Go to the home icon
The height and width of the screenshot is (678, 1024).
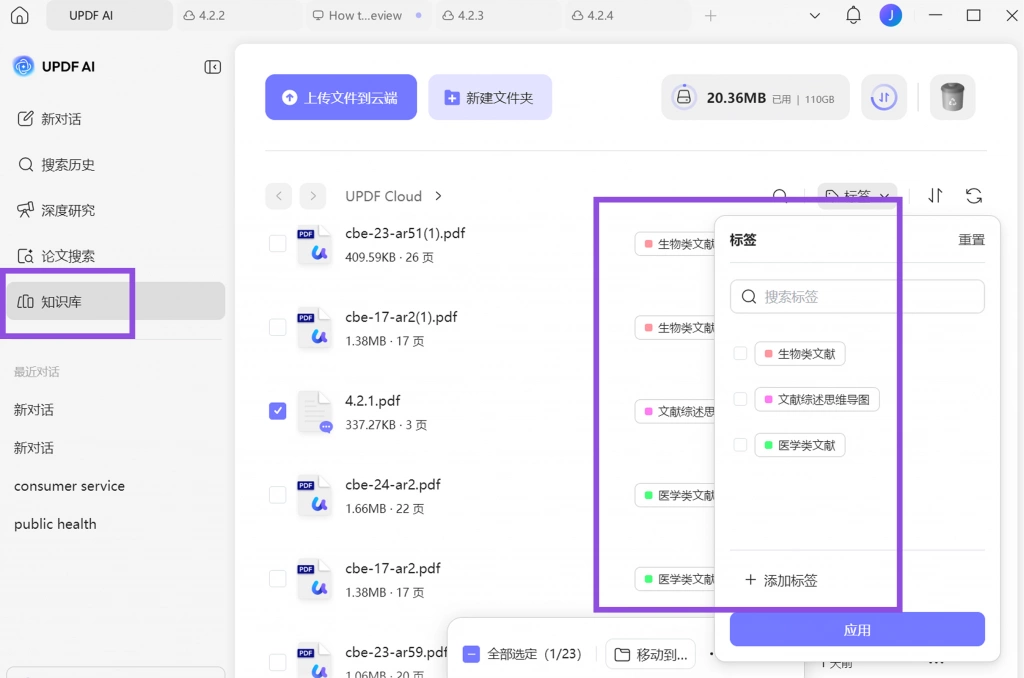[20, 15]
